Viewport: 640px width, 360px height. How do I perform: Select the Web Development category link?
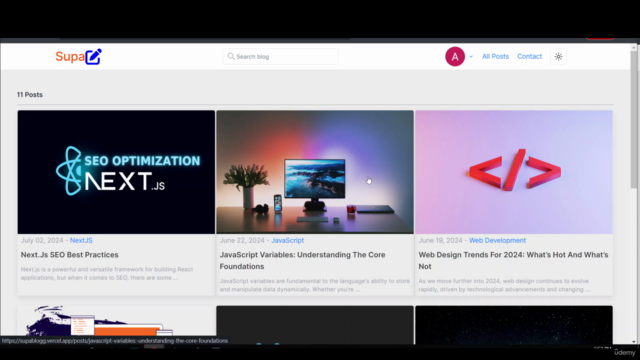[x=498, y=240]
